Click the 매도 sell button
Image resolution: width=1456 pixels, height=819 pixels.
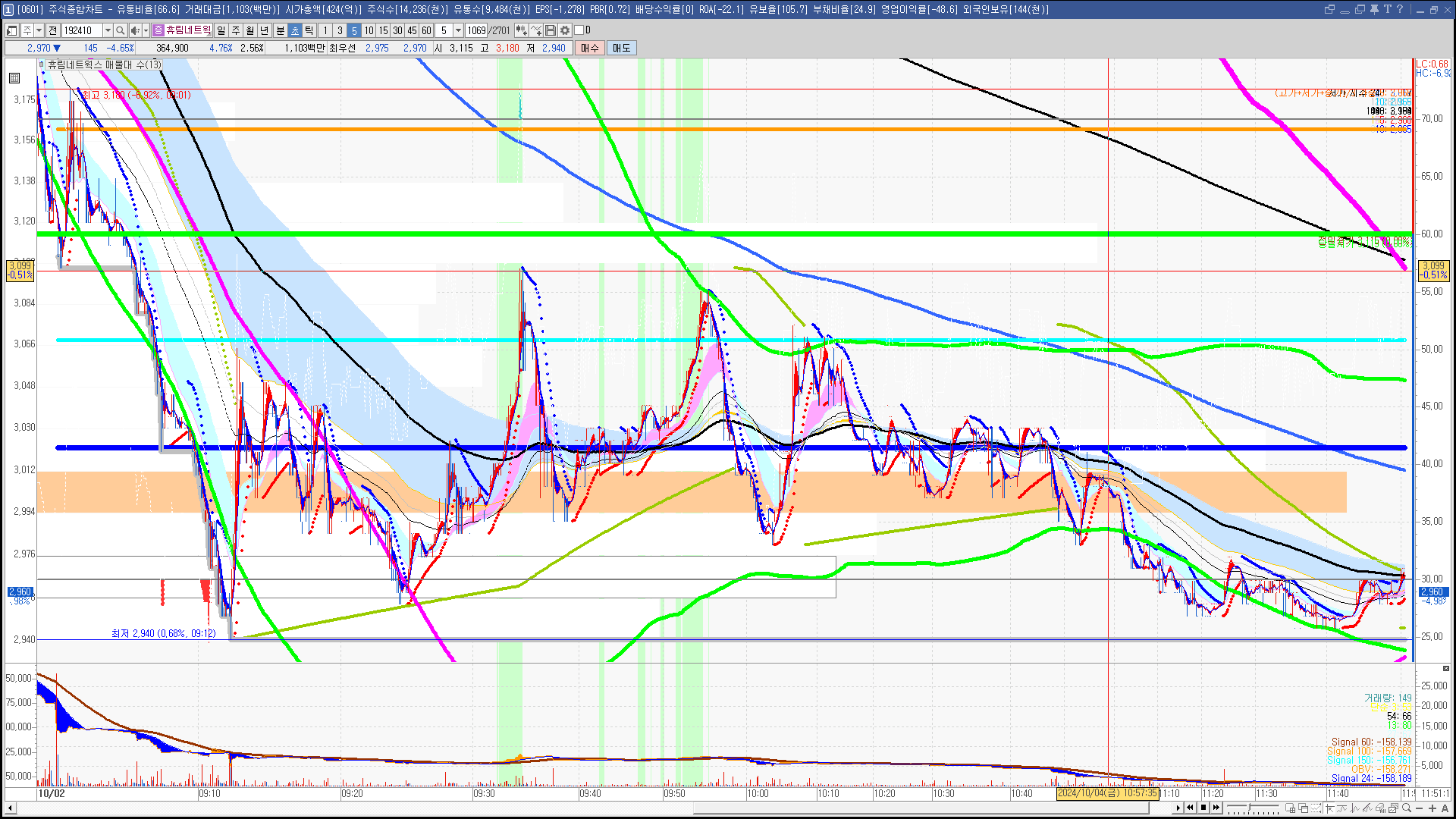coord(621,48)
